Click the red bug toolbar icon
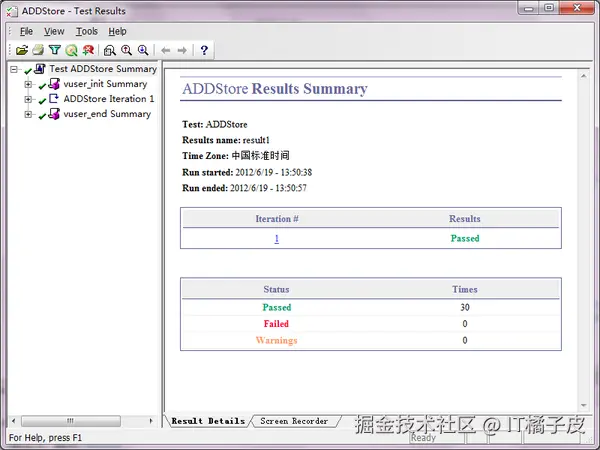The height and width of the screenshot is (450, 600). (x=88, y=50)
